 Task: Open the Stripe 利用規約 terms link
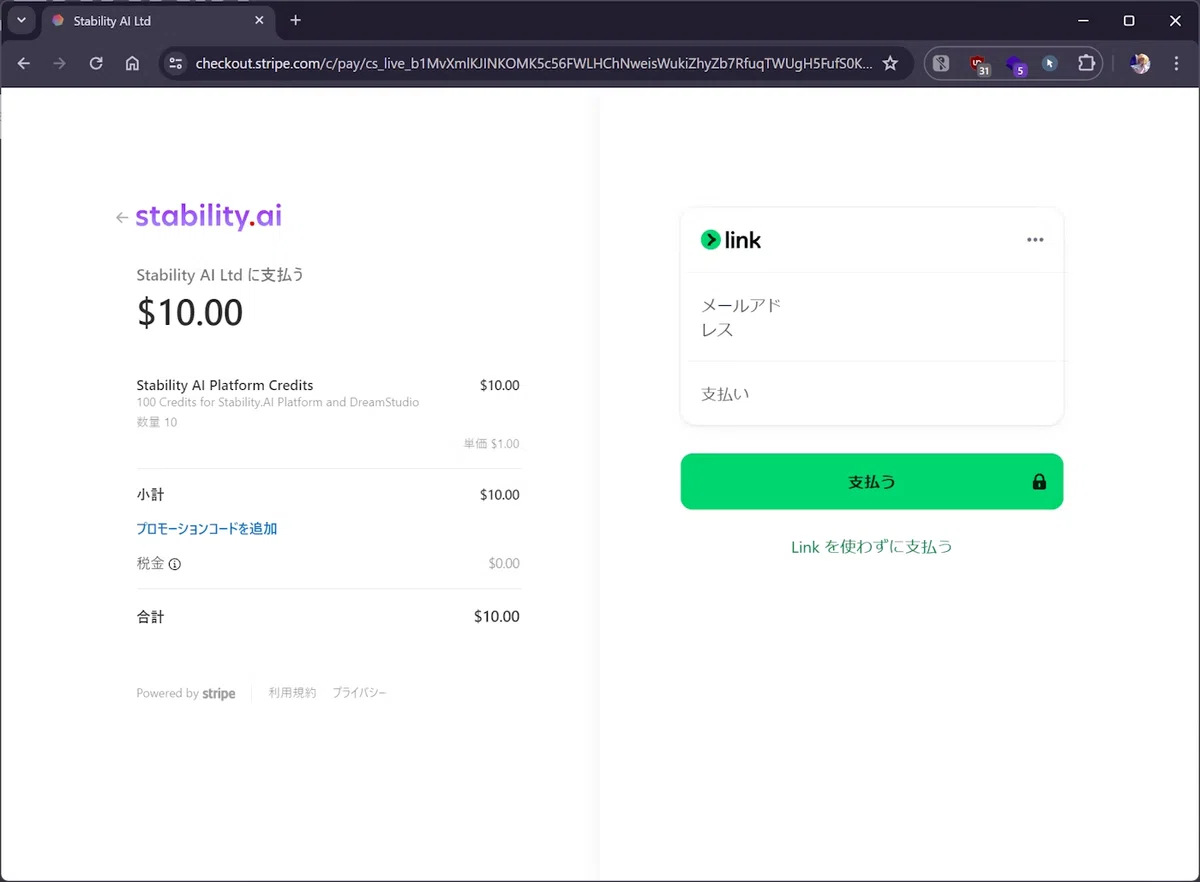(292, 693)
